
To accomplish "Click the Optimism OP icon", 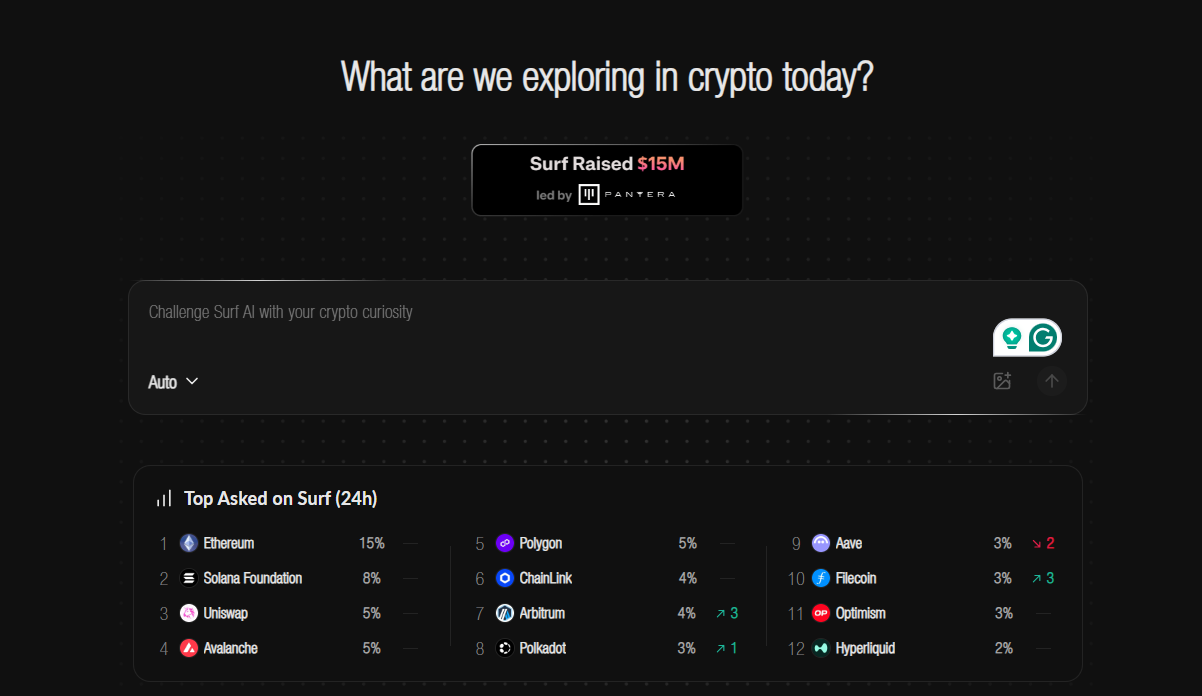I will (820, 613).
